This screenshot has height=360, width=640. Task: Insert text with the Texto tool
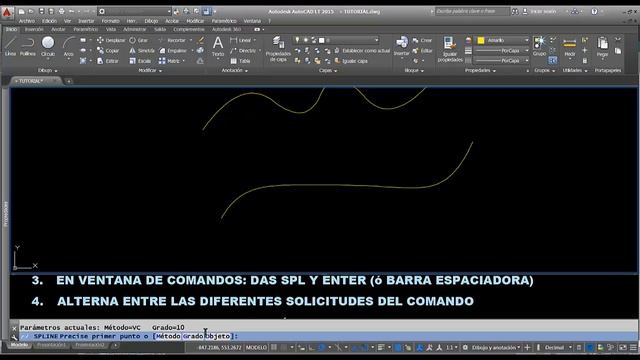218,46
